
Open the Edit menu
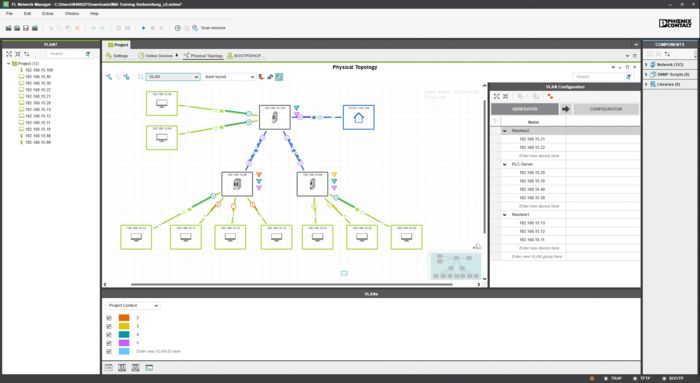[27, 14]
